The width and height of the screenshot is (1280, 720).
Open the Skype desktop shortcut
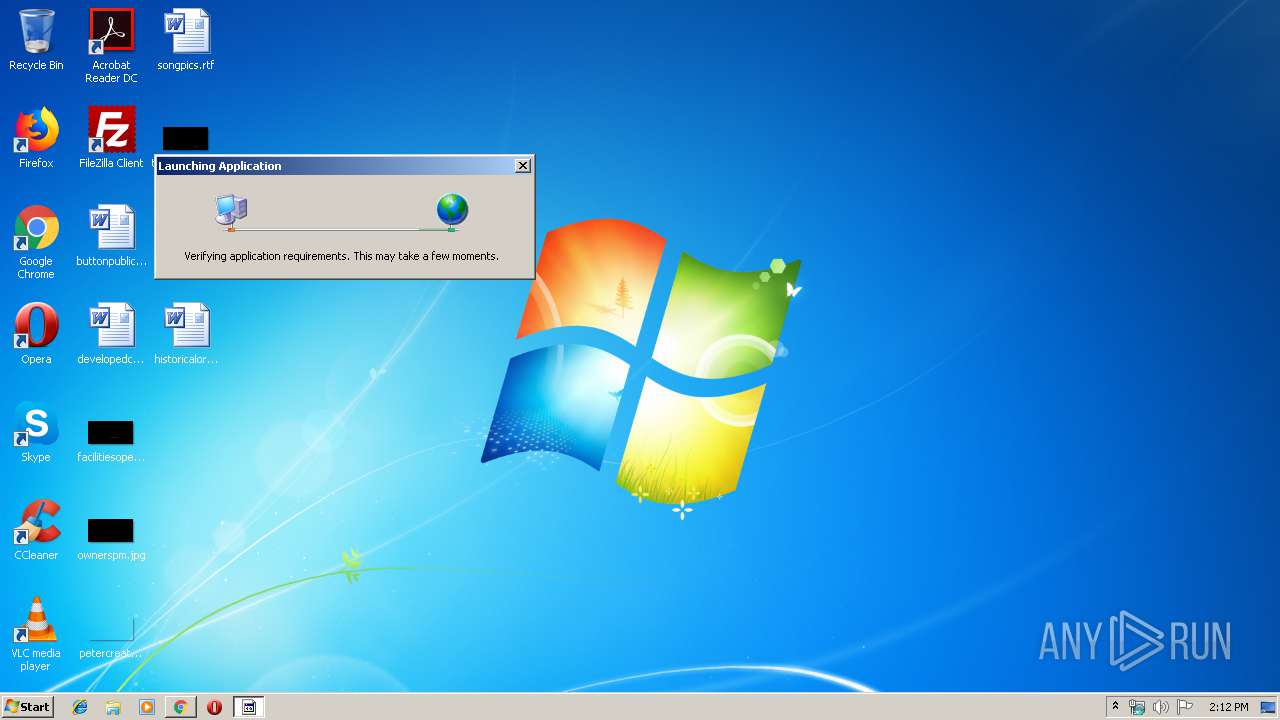click(x=36, y=432)
